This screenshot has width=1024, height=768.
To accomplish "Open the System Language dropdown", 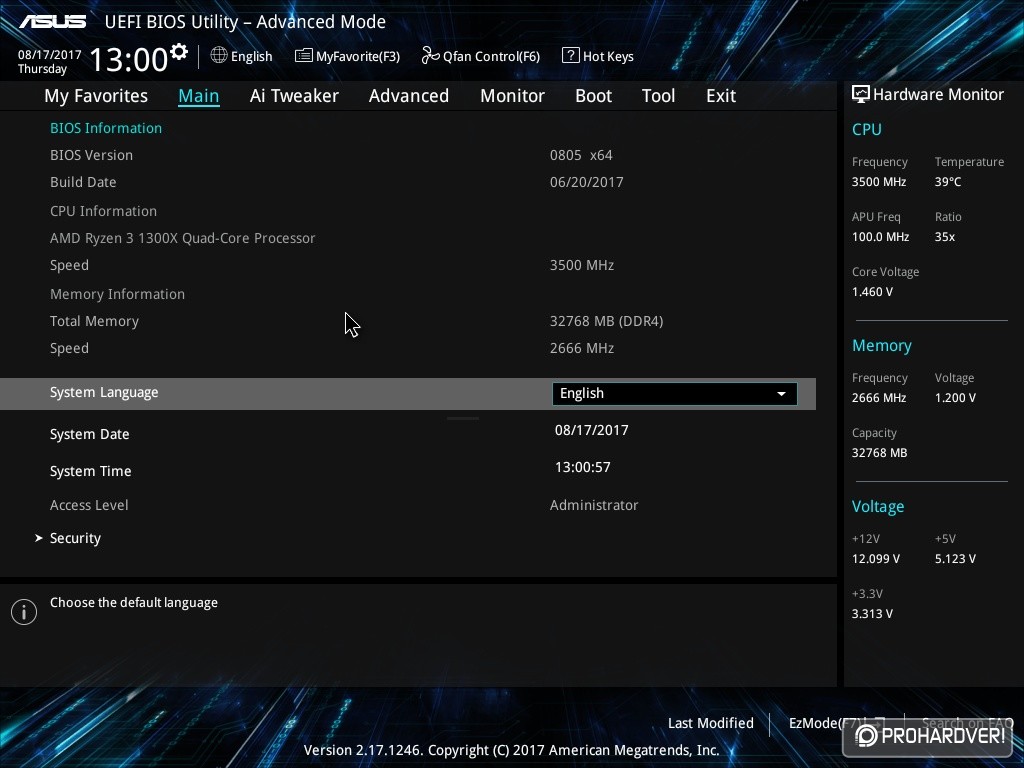I will [x=675, y=393].
